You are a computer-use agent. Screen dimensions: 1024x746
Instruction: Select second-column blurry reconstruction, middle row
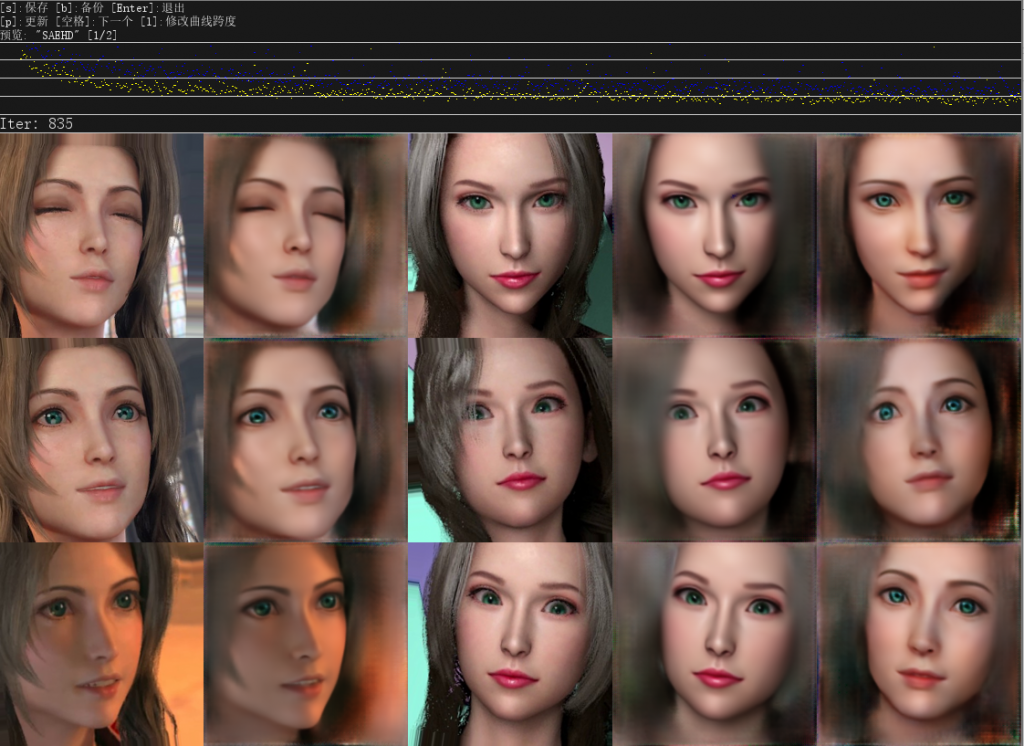tap(306, 440)
